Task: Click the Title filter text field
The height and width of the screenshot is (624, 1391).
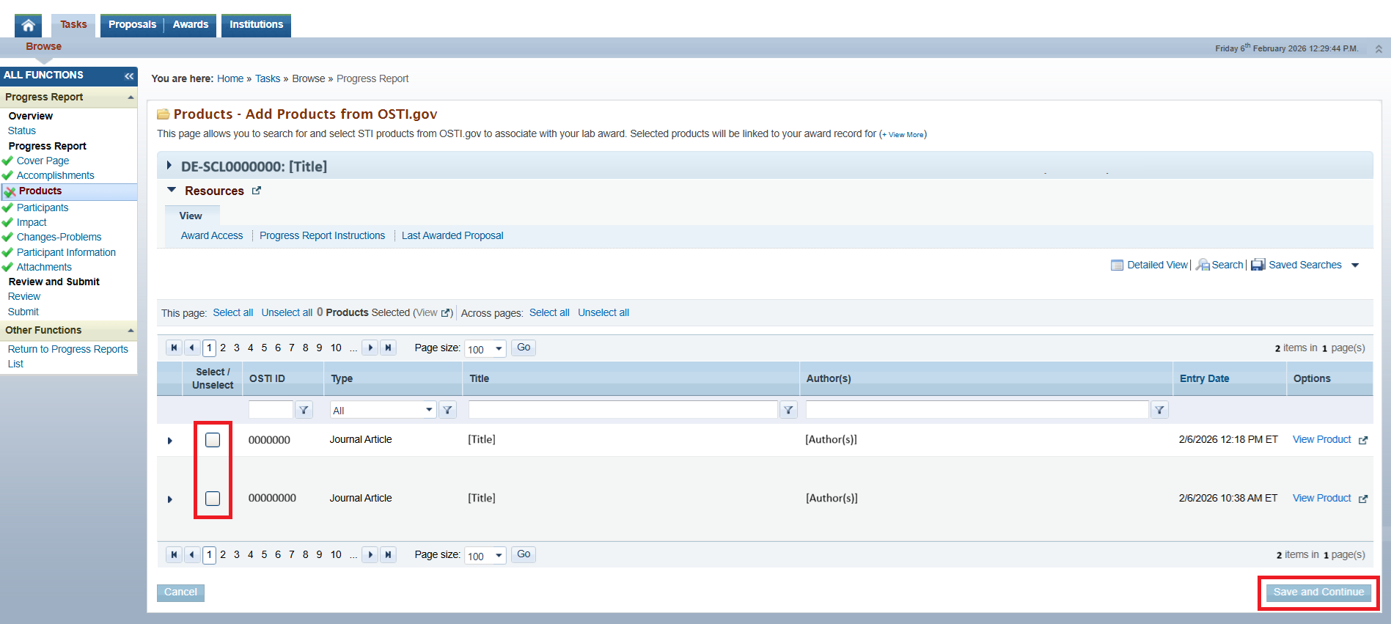Action: click(622, 410)
